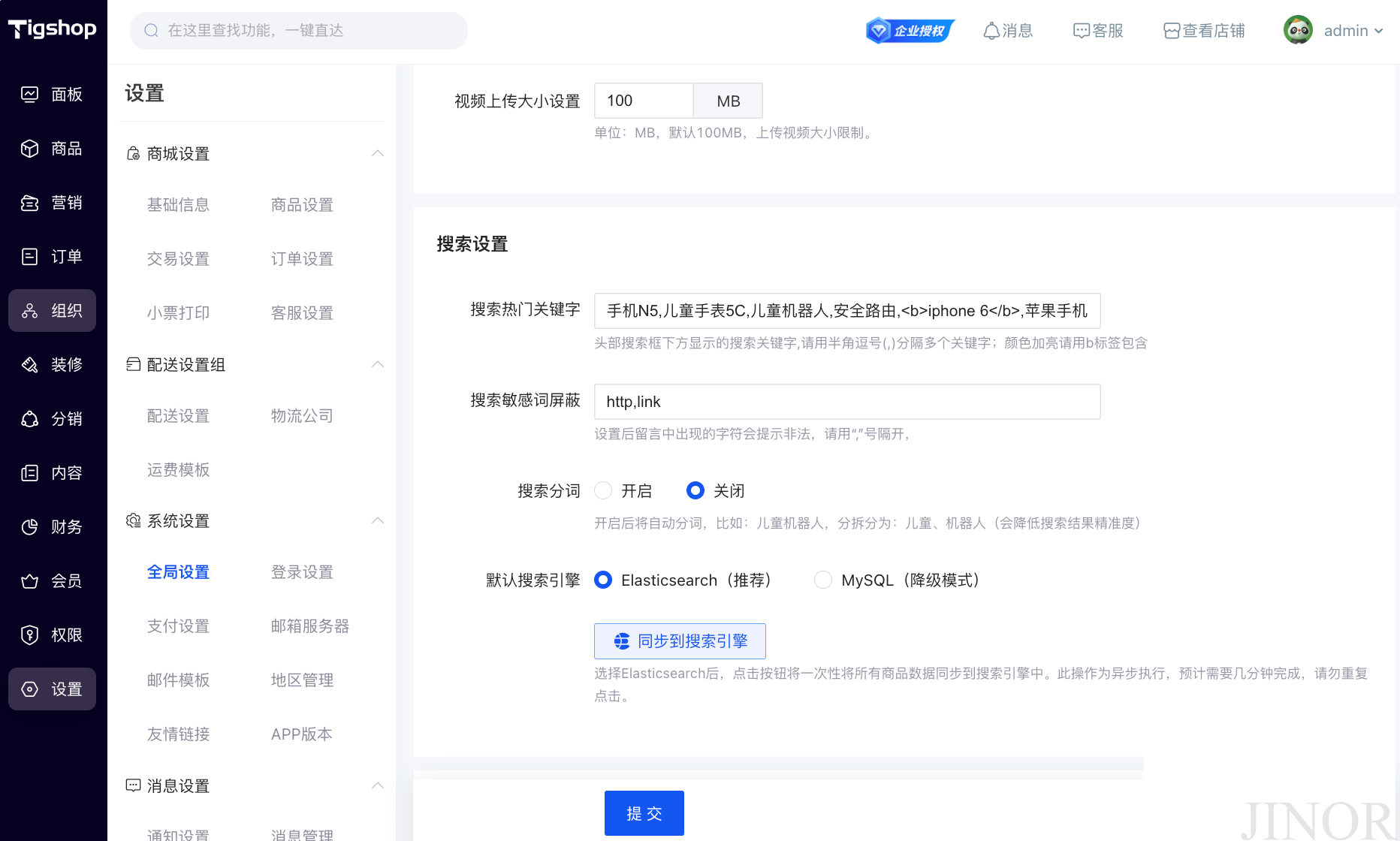The height and width of the screenshot is (841, 1400).
Task: Collapse the 商城设置 section chevron
Action: click(378, 153)
